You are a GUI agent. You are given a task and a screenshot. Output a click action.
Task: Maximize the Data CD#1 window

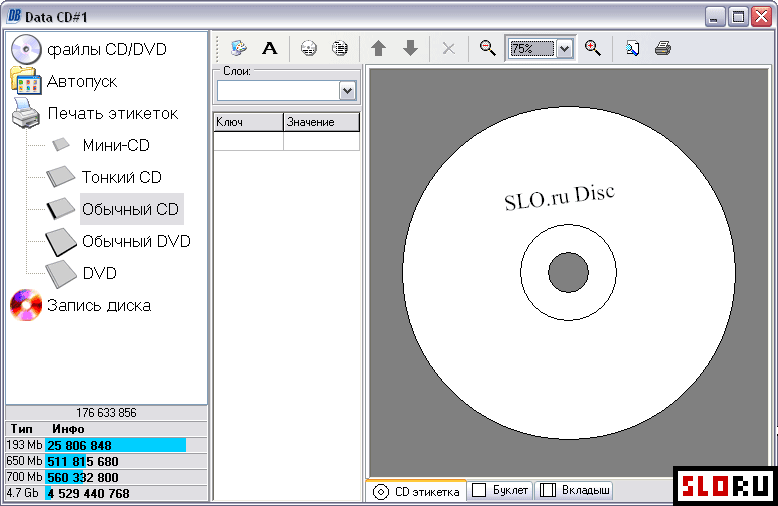click(x=738, y=17)
